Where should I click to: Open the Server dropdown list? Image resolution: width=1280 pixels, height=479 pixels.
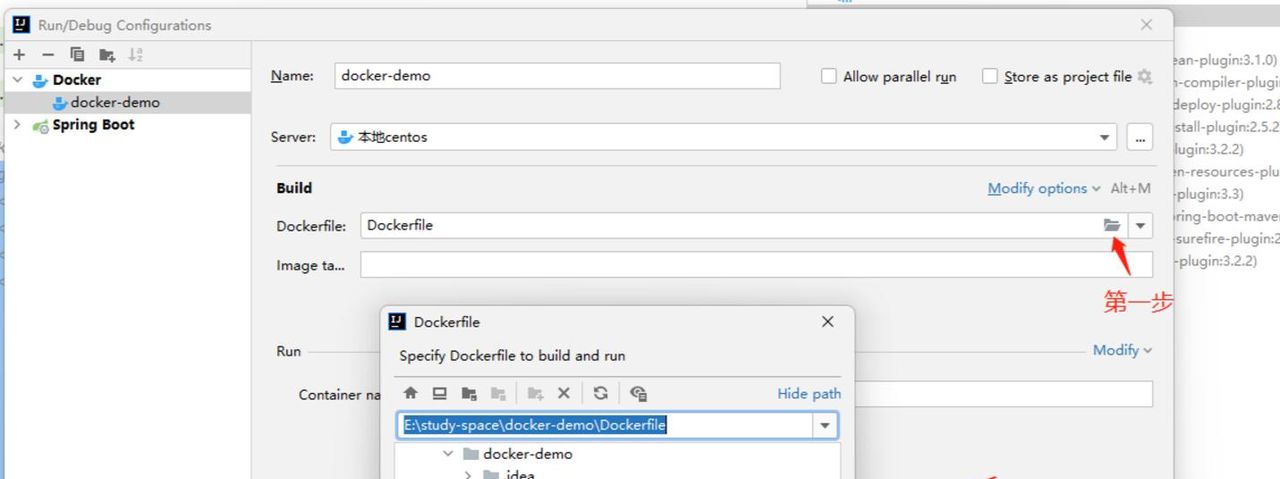click(1105, 138)
